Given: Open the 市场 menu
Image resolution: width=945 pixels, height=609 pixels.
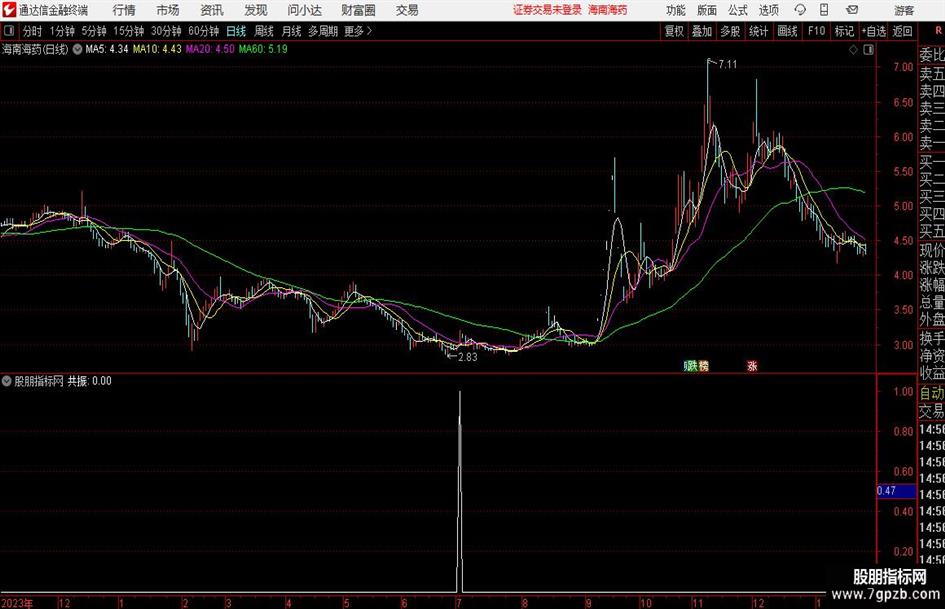Looking at the screenshot, I should tap(168, 10).
